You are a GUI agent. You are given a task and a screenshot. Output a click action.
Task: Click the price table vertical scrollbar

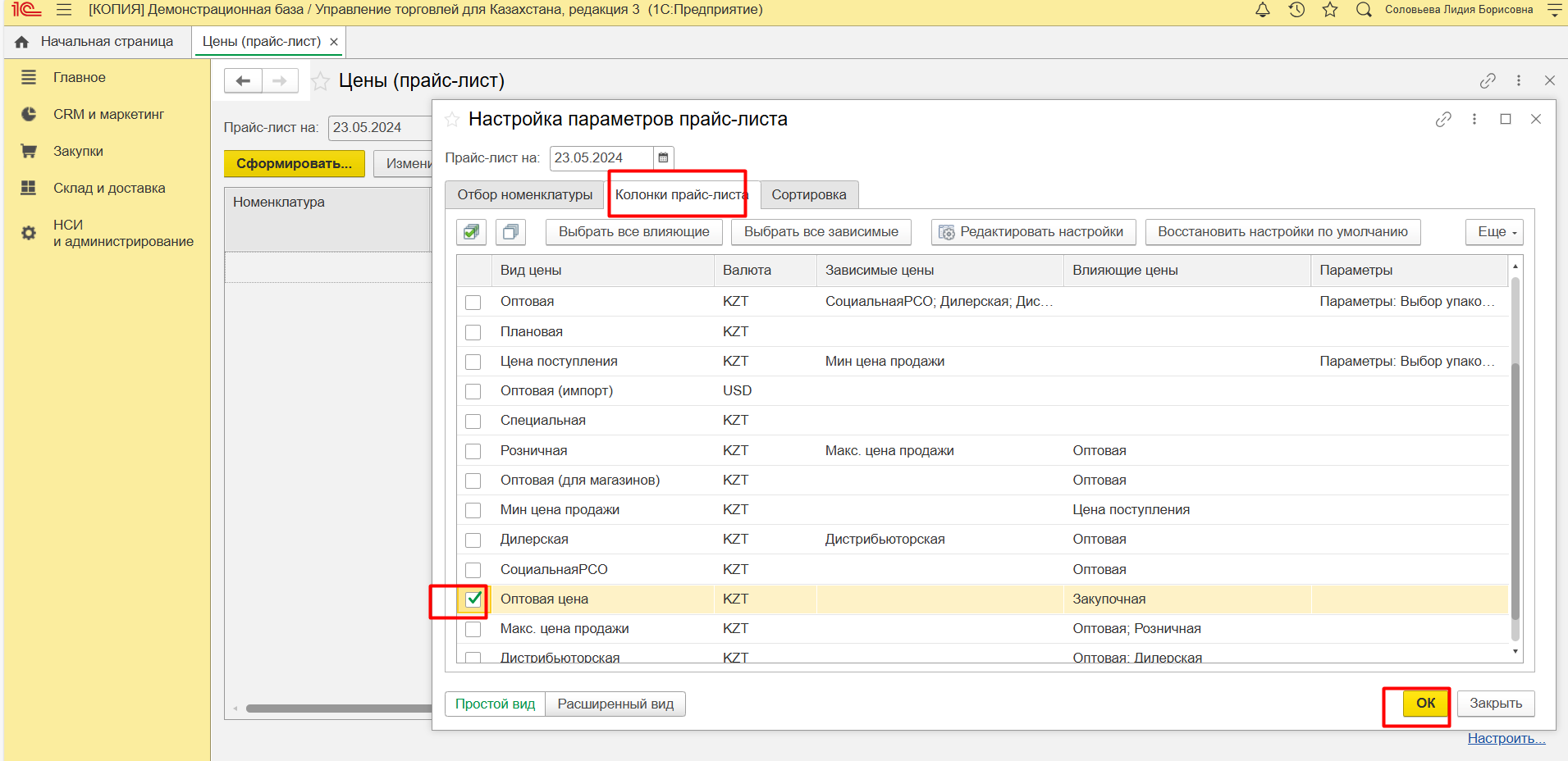[1515, 459]
